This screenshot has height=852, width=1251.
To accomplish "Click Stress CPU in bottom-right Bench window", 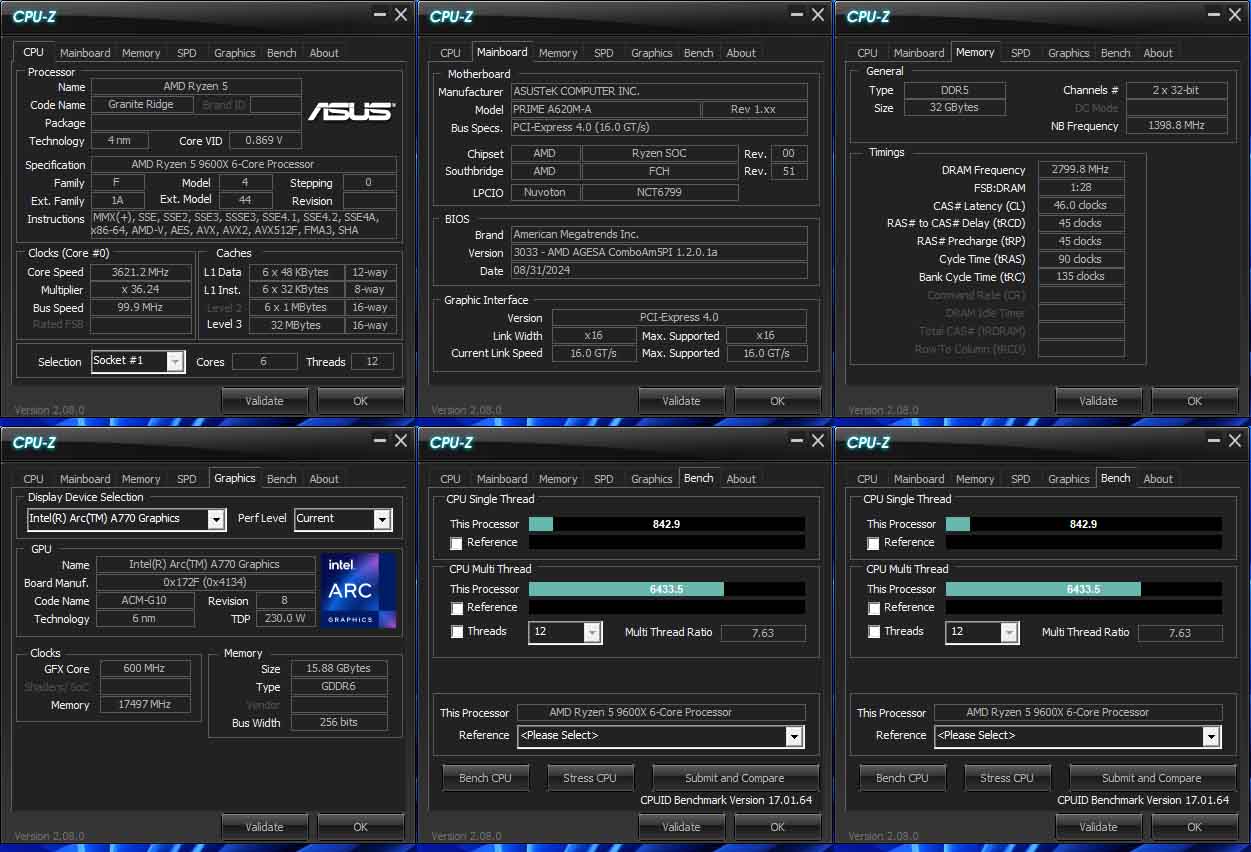I will [1007, 778].
